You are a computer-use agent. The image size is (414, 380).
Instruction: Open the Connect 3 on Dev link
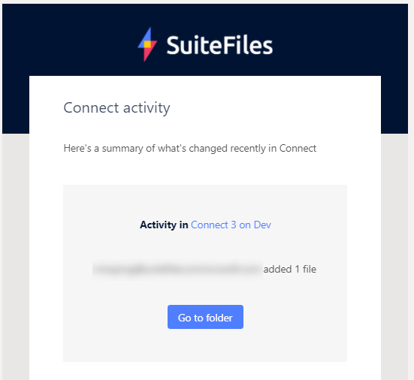click(231, 225)
